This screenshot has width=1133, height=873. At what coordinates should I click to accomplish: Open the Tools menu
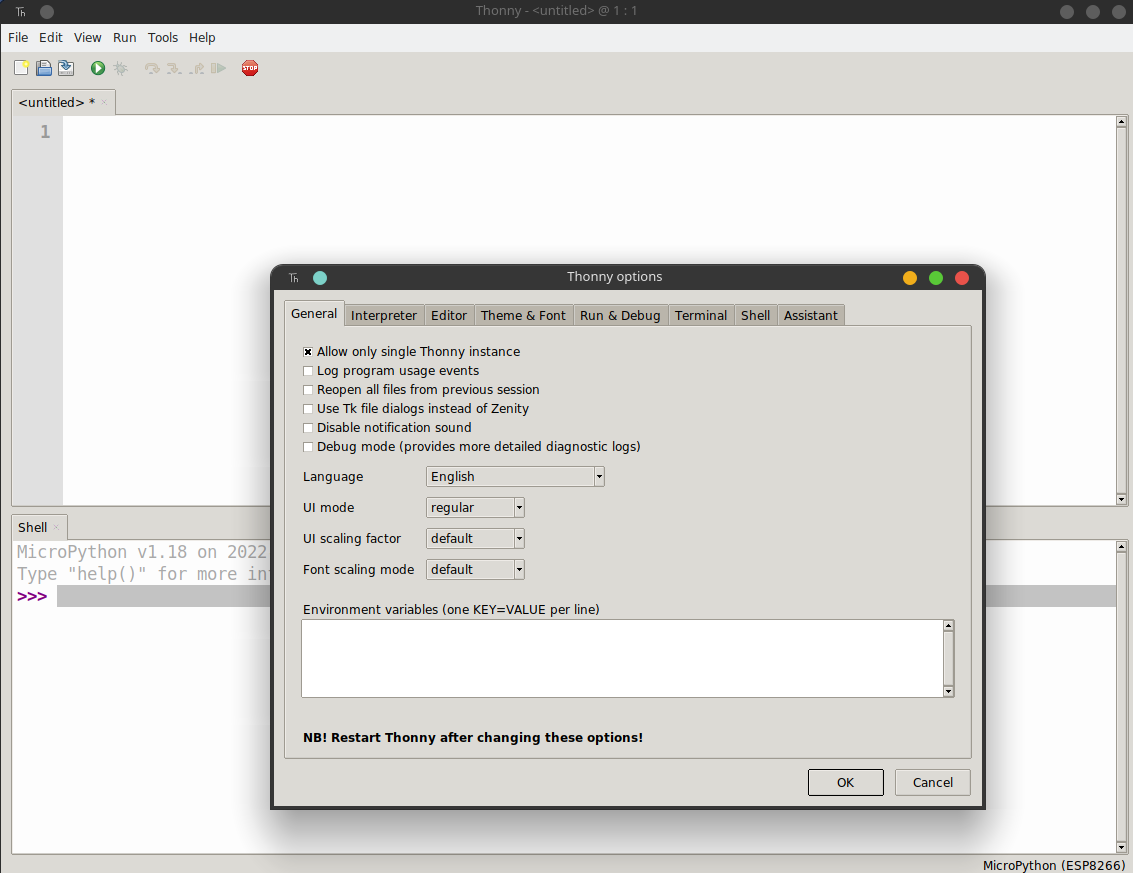click(x=163, y=38)
